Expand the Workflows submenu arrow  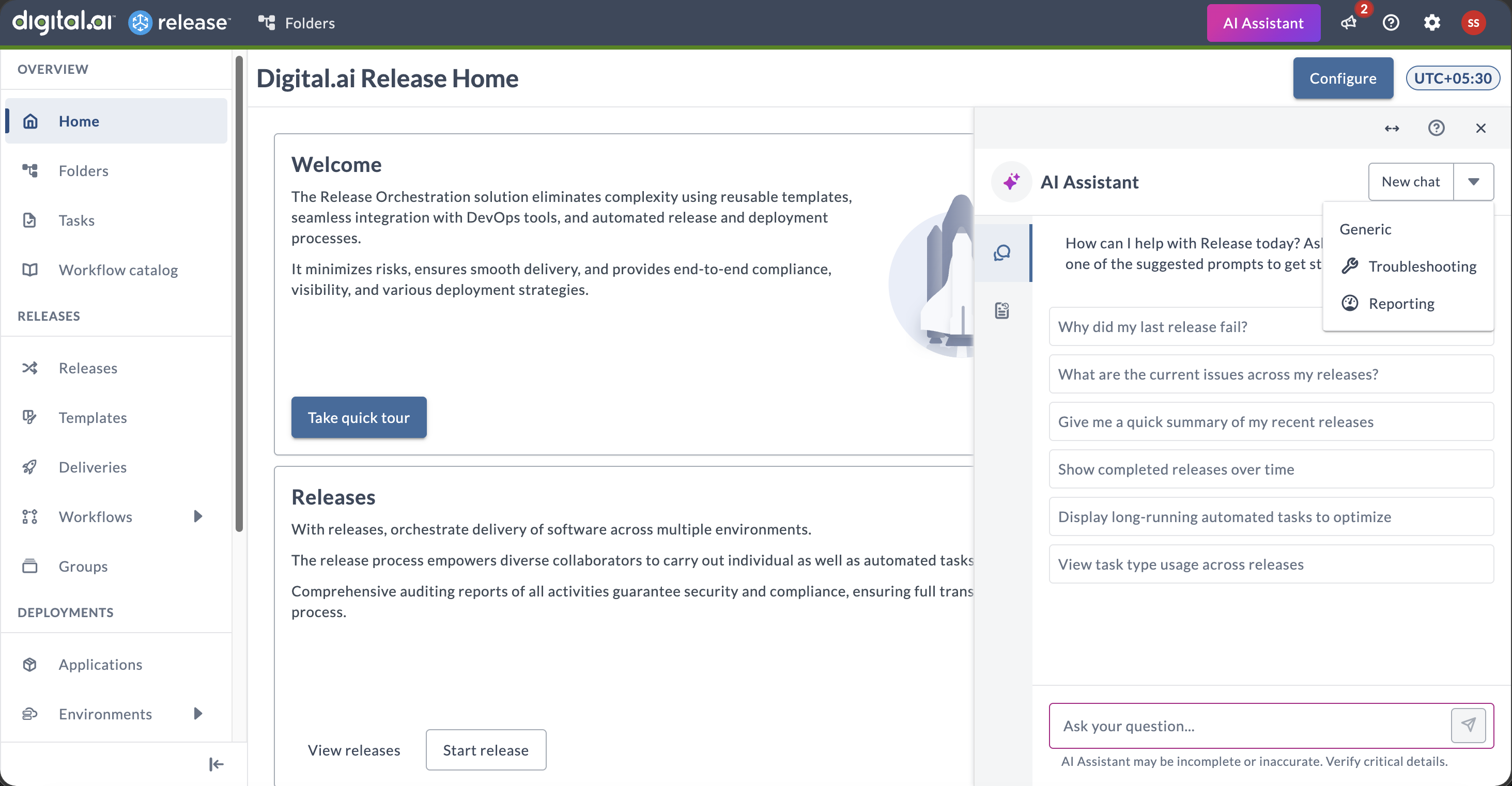(198, 516)
